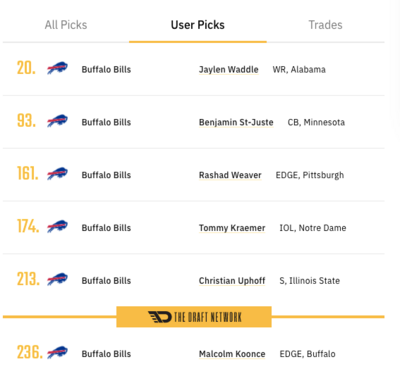View Rashad Weaver's profile link
The height and width of the screenshot is (376, 400).
[230, 175]
